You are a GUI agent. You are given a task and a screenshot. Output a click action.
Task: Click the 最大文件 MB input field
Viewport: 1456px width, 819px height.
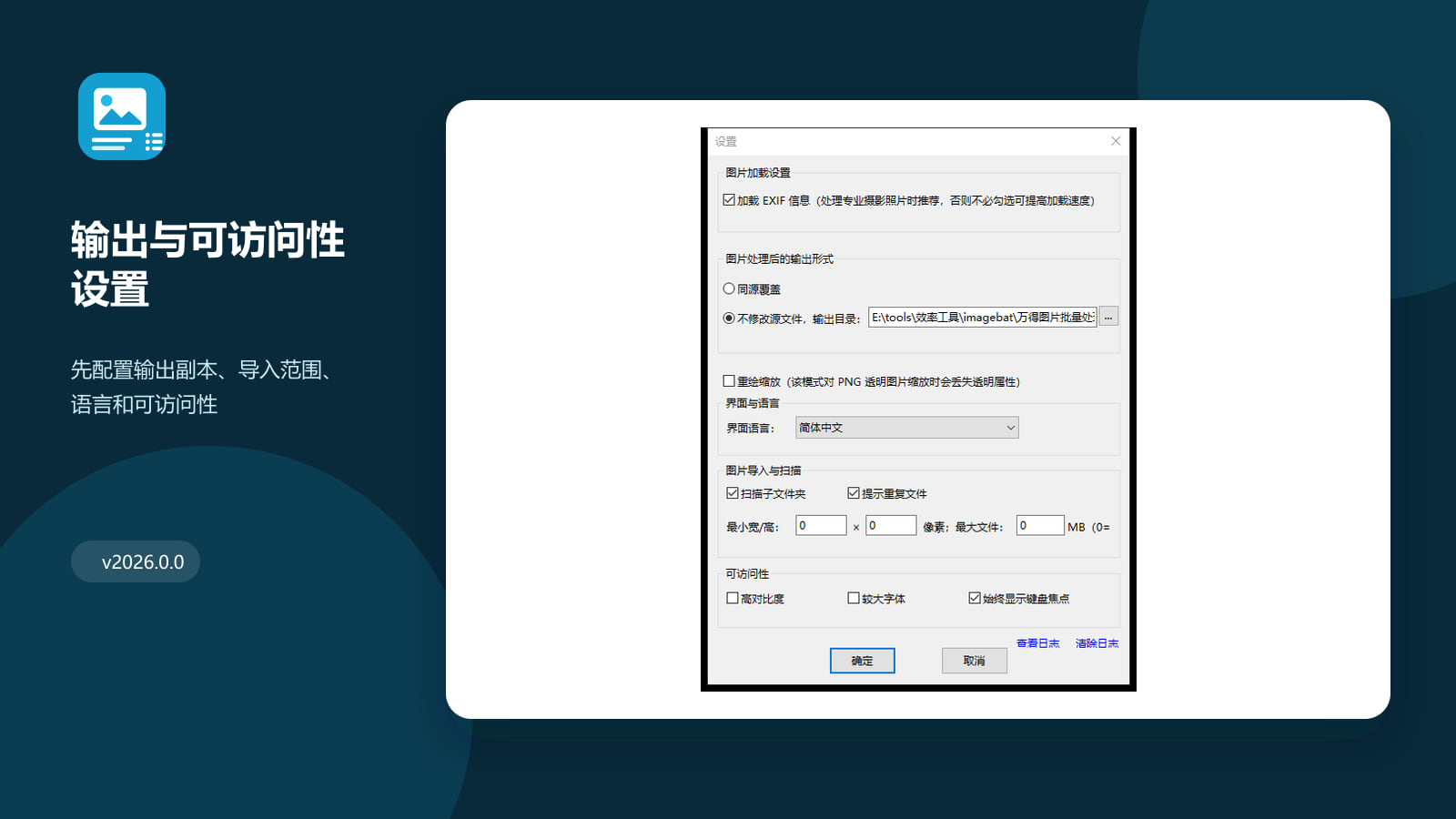click(1040, 525)
